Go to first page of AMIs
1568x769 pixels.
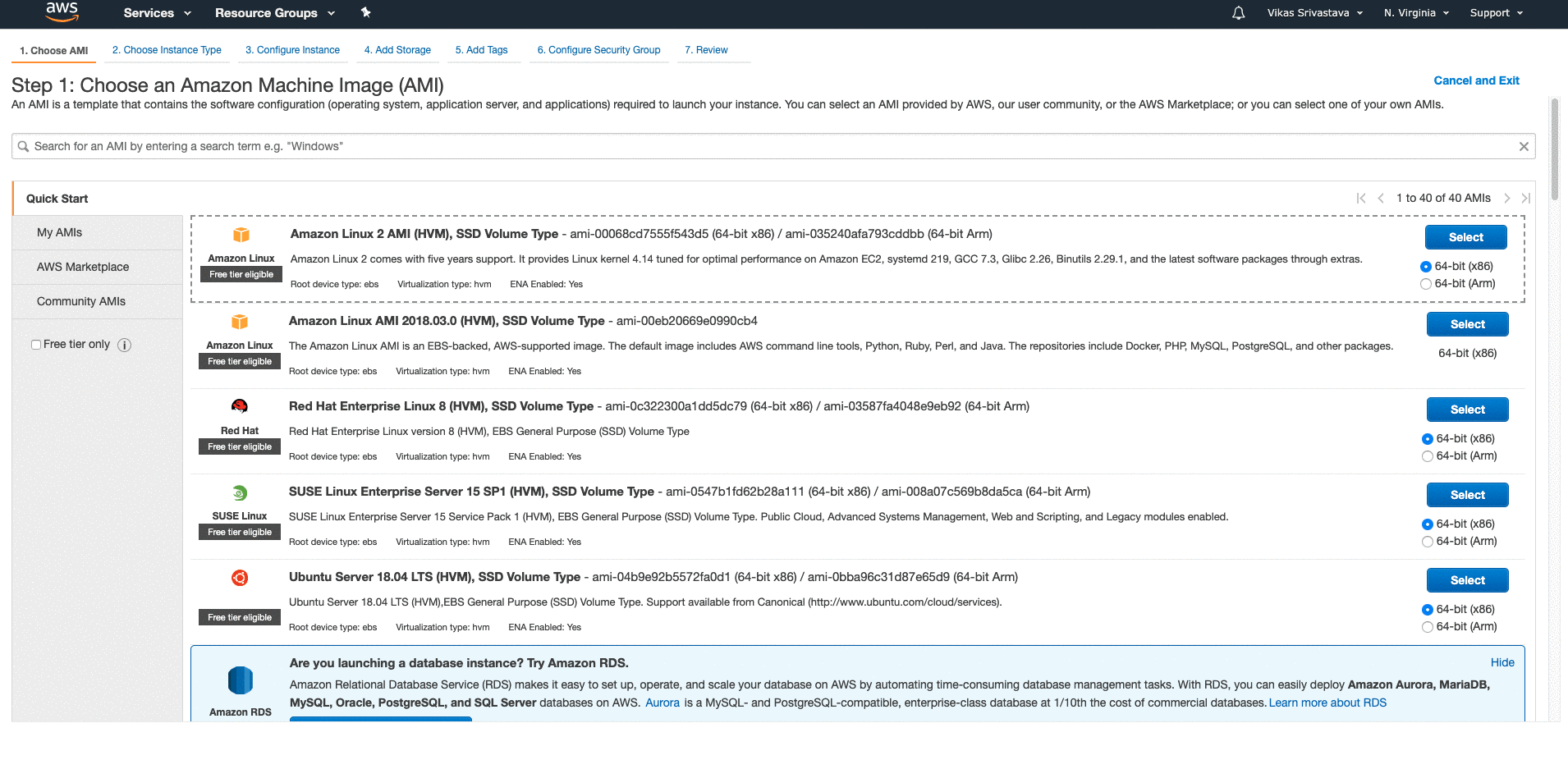(x=1361, y=198)
